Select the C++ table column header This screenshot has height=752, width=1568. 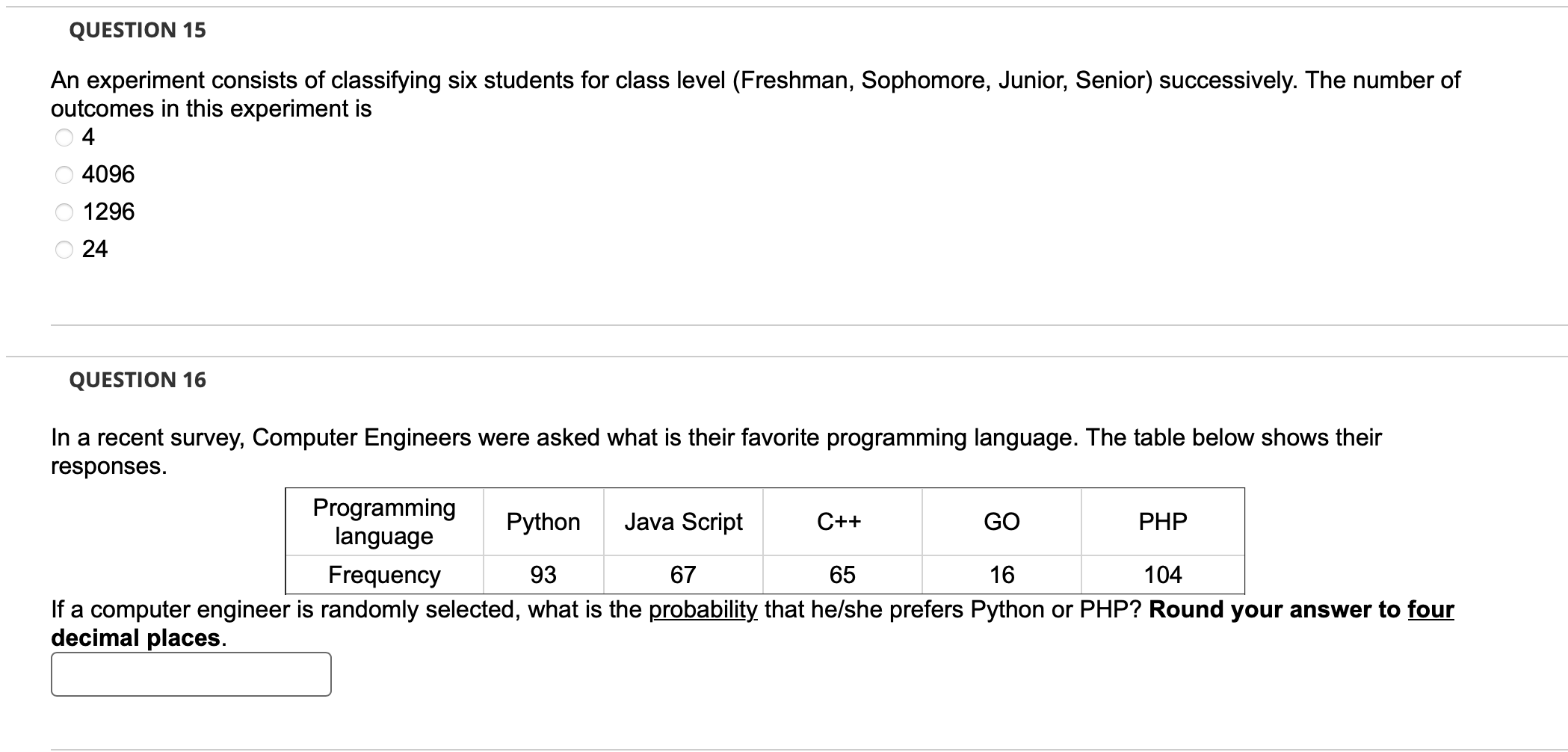pos(840,522)
